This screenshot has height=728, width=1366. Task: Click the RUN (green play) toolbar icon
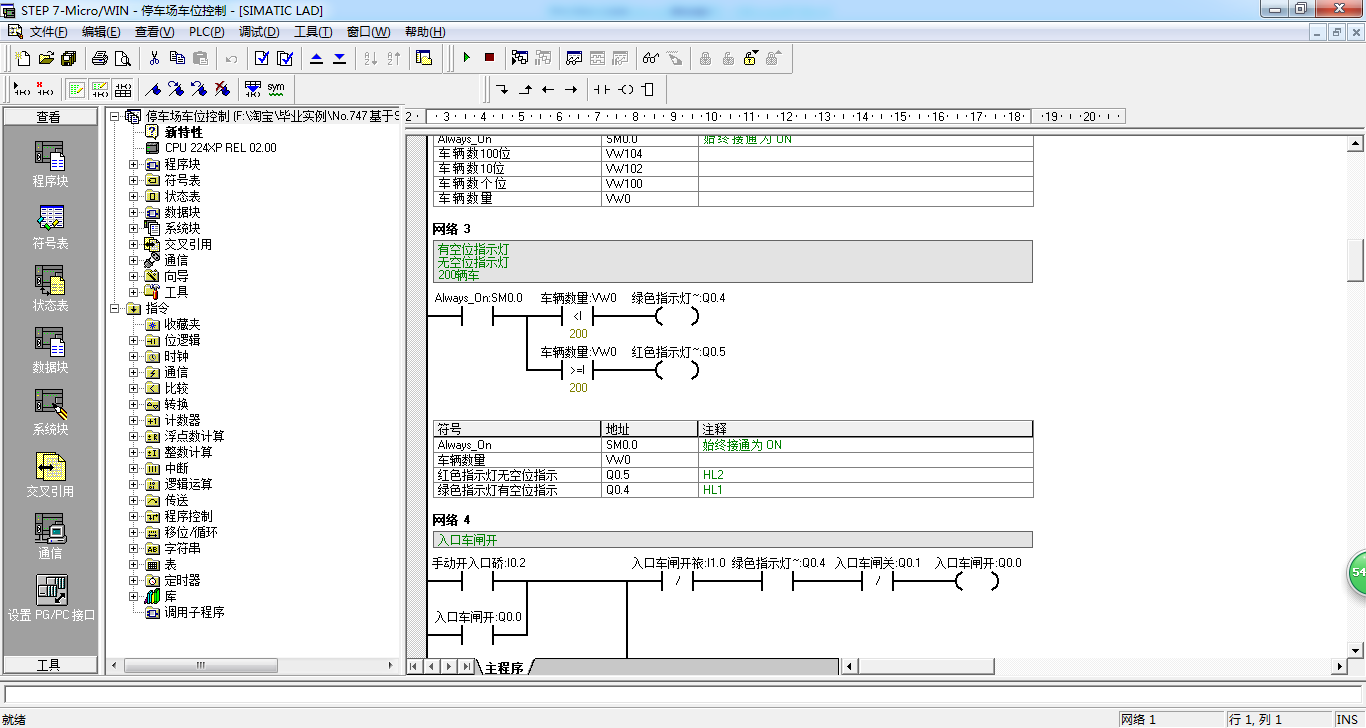click(x=466, y=58)
